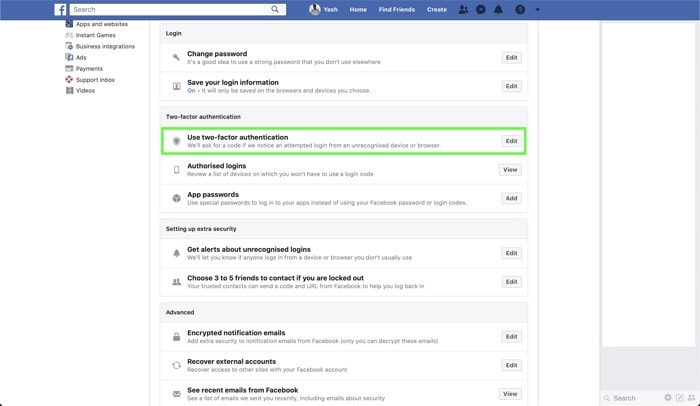Click the cube icon beside App passwords
Image resolution: width=700 pixels, height=406 pixels.
176,198
